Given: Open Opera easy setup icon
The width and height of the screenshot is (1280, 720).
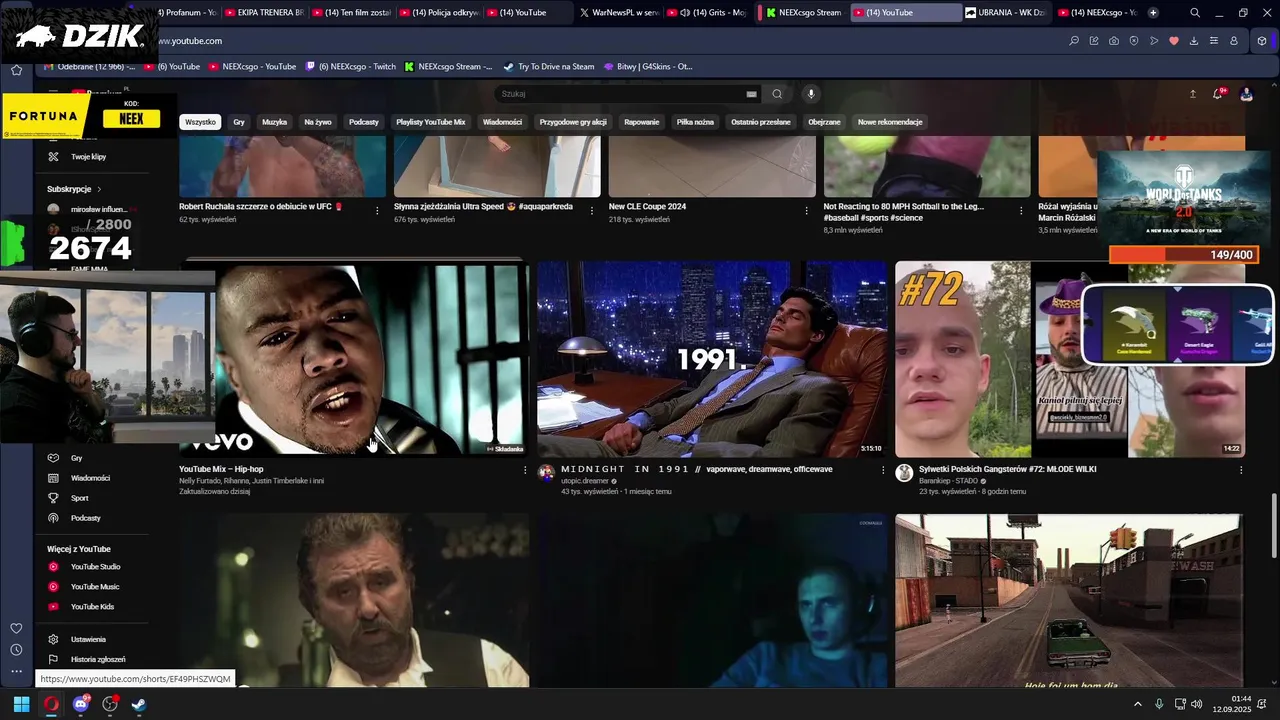Looking at the screenshot, I should 1214,41.
